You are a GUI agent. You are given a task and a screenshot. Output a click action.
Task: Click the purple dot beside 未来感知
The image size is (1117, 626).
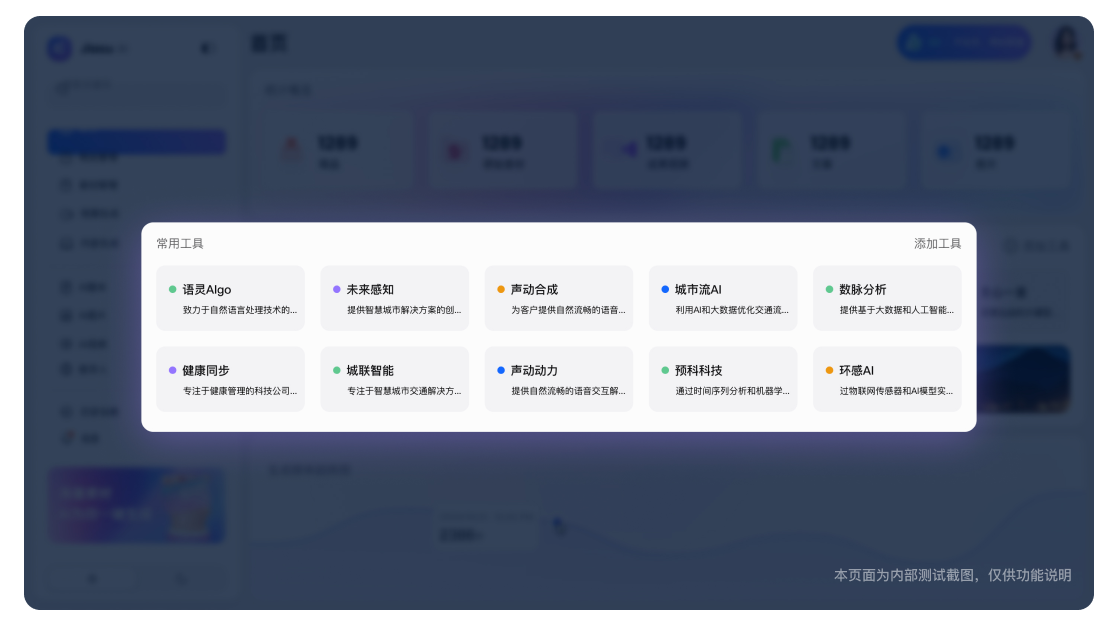(x=337, y=289)
